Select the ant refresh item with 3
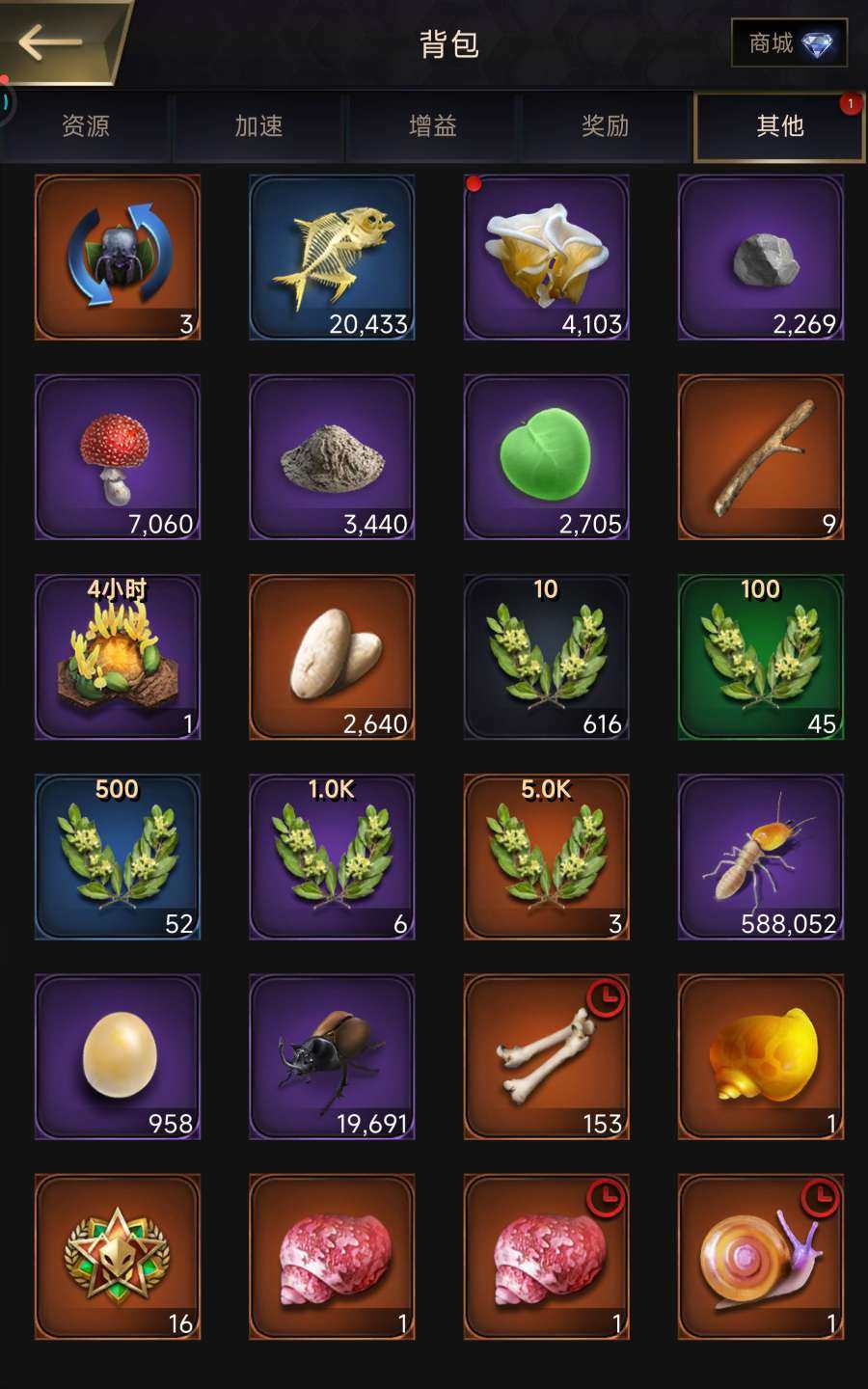 click(118, 258)
